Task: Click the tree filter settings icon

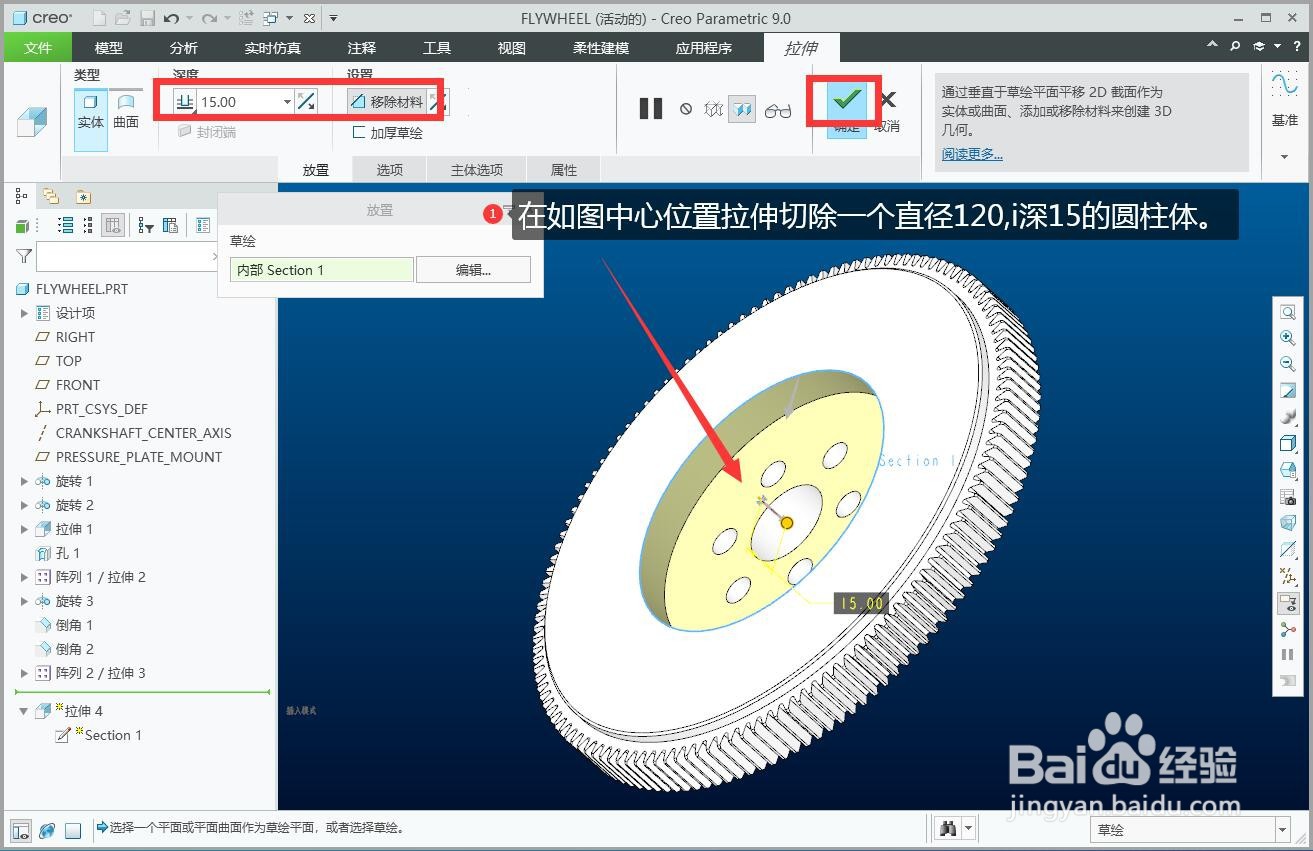Action: pos(146,225)
